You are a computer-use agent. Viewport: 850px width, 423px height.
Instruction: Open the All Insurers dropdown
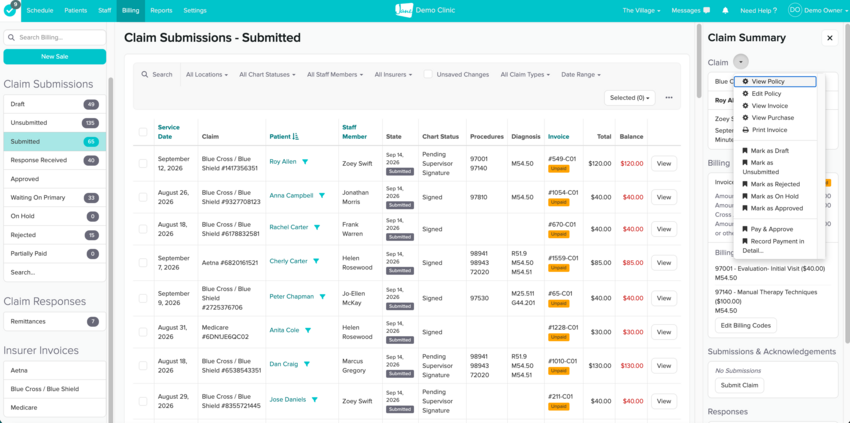click(x=393, y=74)
